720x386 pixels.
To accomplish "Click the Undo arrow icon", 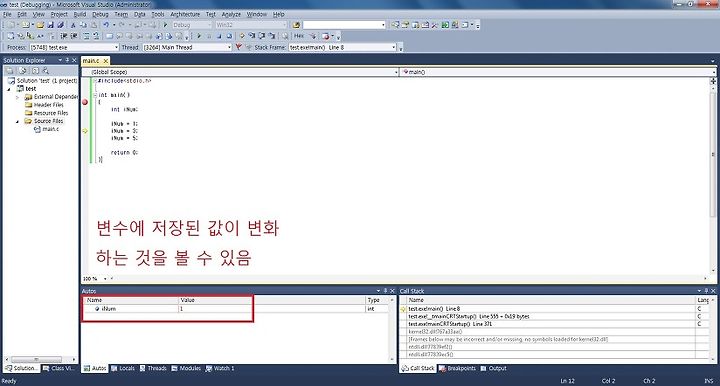I will (106, 25).
